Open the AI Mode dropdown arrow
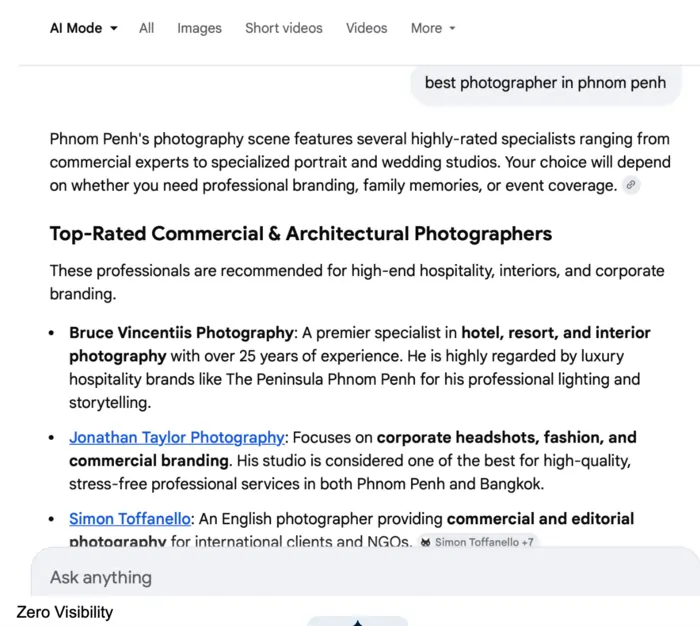700x626 pixels. coord(114,29)
